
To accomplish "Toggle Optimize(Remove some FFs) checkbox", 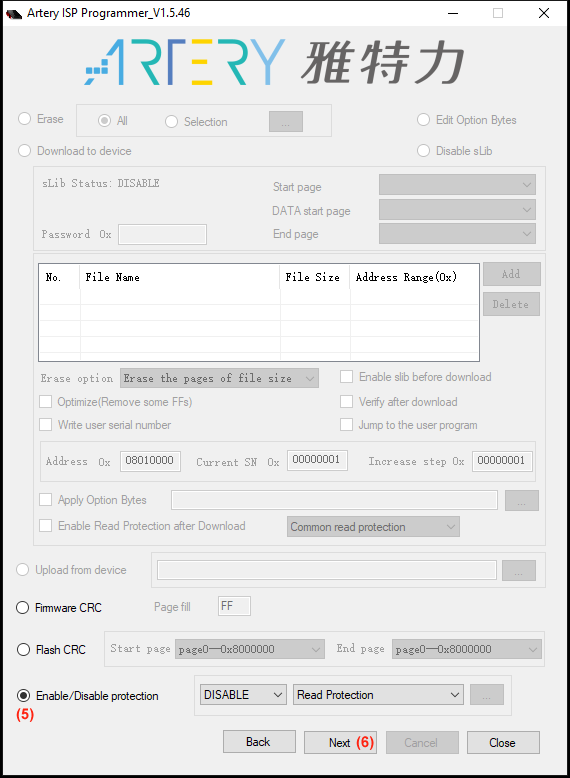I will tap(46, 401).
